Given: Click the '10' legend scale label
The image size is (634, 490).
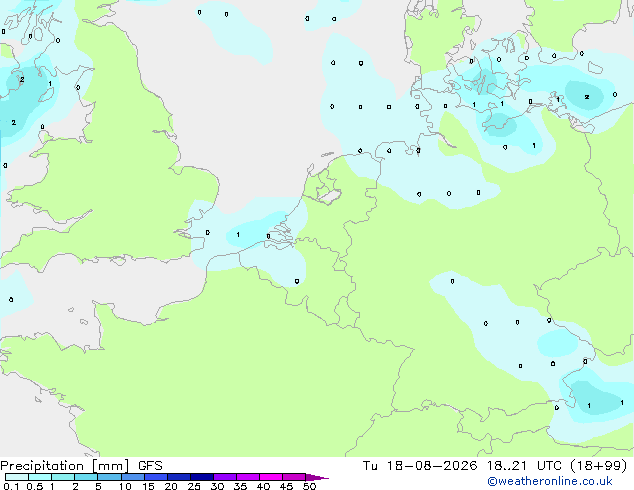Looking at the screenshot, I should (x=125, y=486).
